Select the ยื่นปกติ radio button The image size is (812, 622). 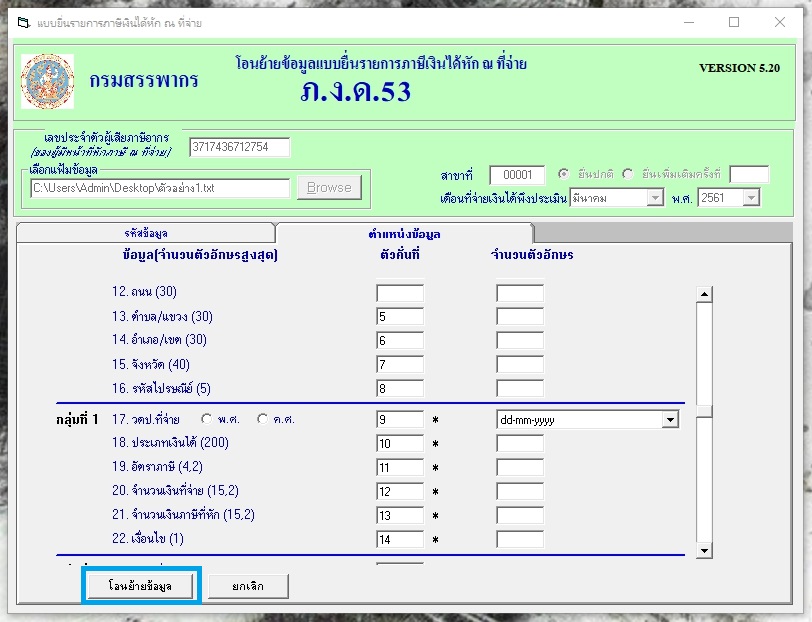tap(563, 174)
